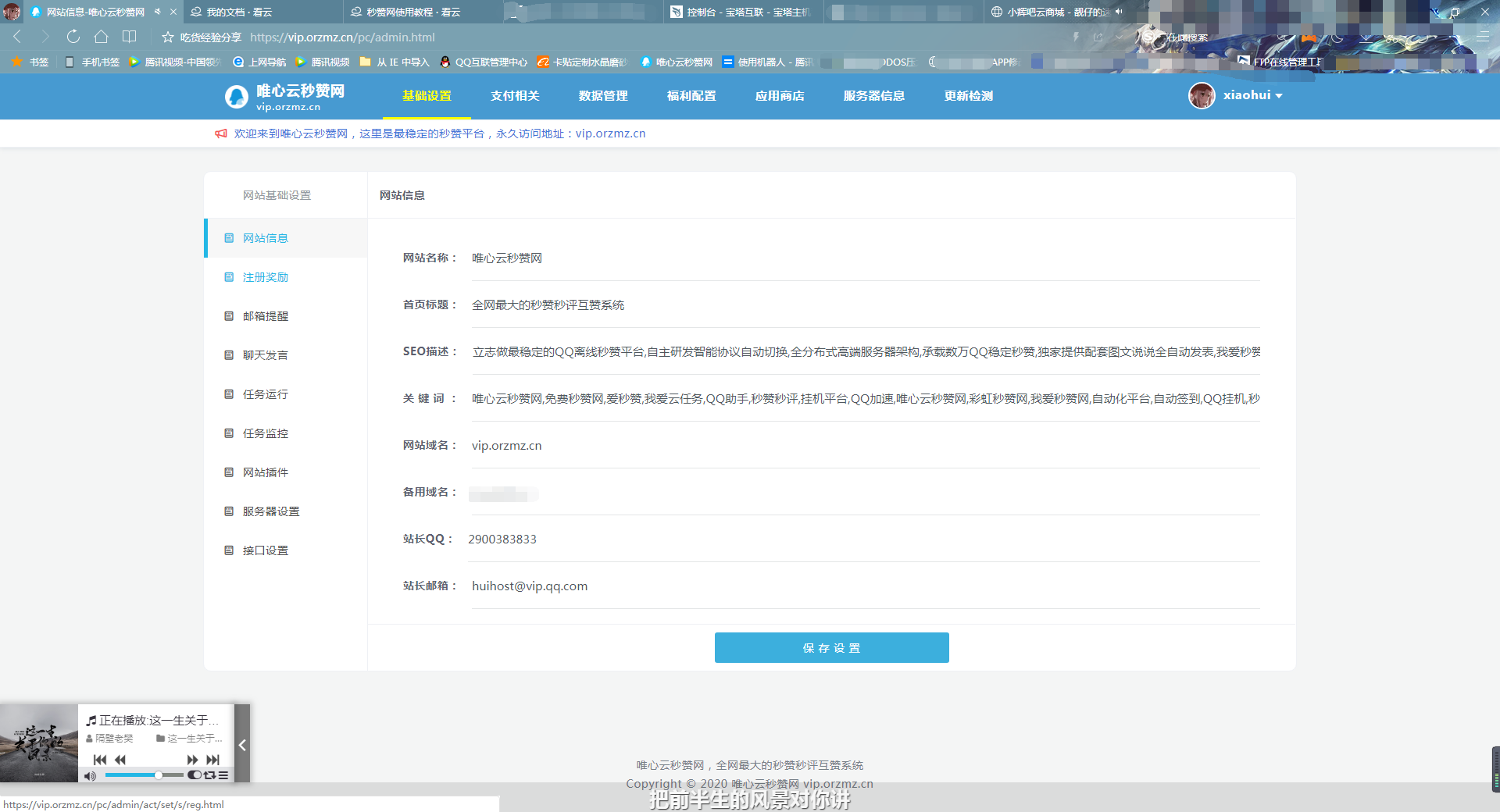Click the album cover in music player
The image size is (1500, 812).
[38, 743]
